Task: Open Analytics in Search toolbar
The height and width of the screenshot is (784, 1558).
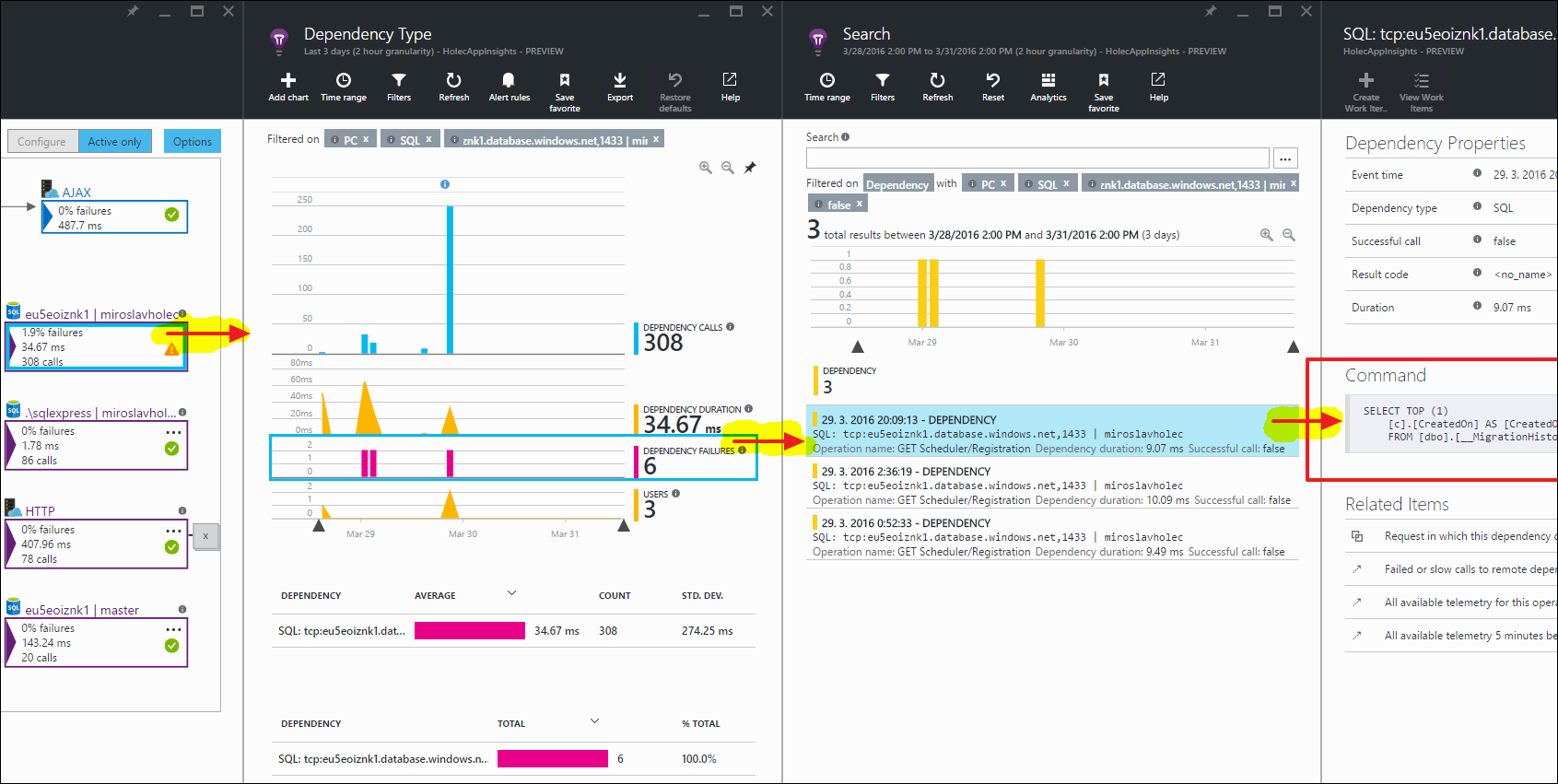Action: click(x=1048, y=88)
